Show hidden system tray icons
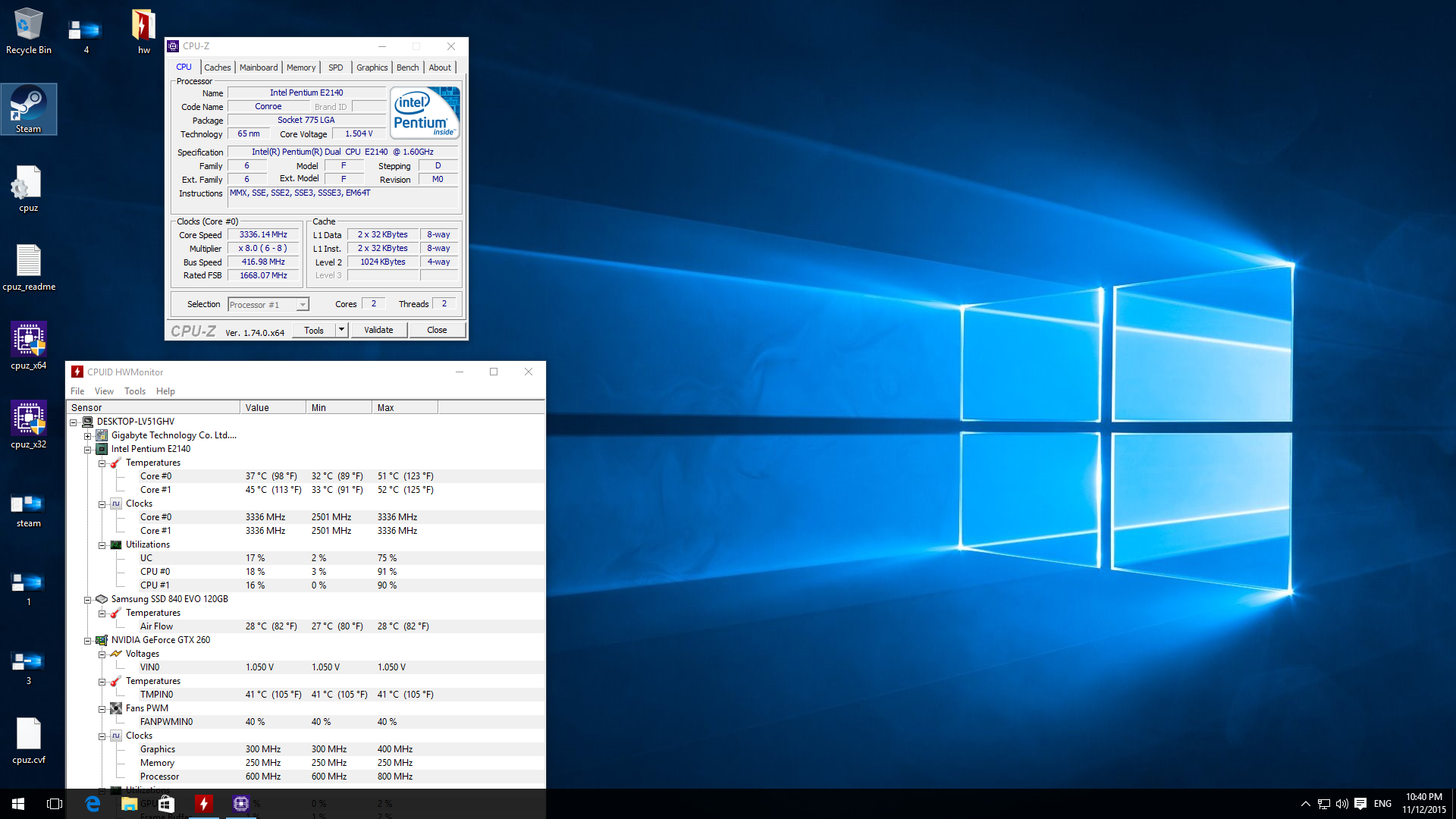1456x819 pixels. (x=1305, y=804)
